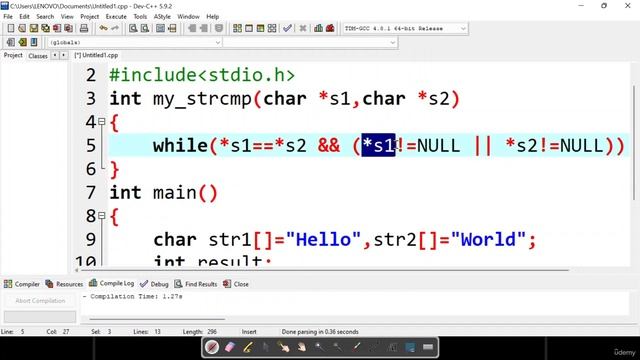Image resolution: width=640 pixels, height=360 pixels.
Task: Click the Run program toolbar icon
Action: 249,28
